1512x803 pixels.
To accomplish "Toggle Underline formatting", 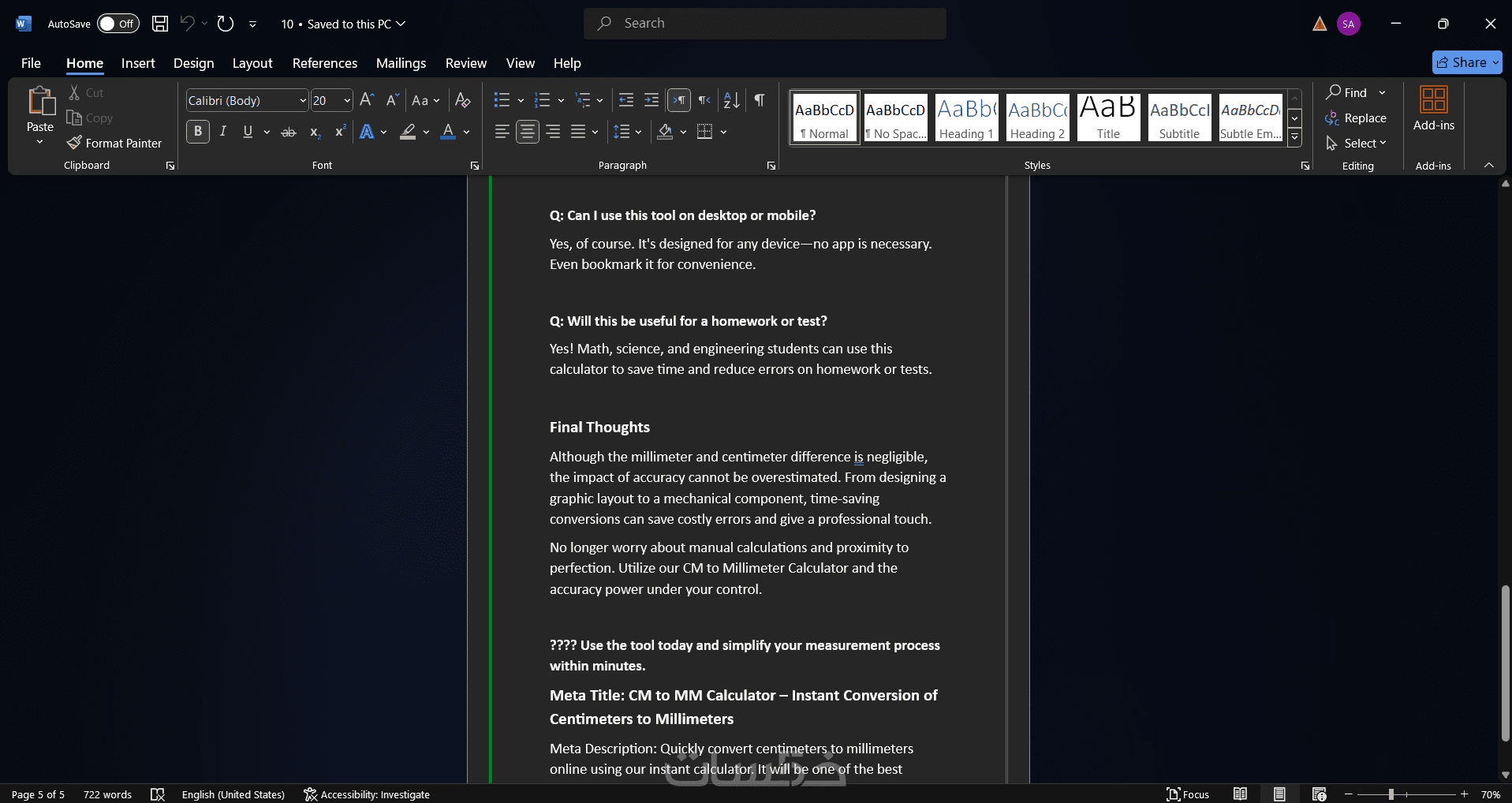I will pos(248,132).
